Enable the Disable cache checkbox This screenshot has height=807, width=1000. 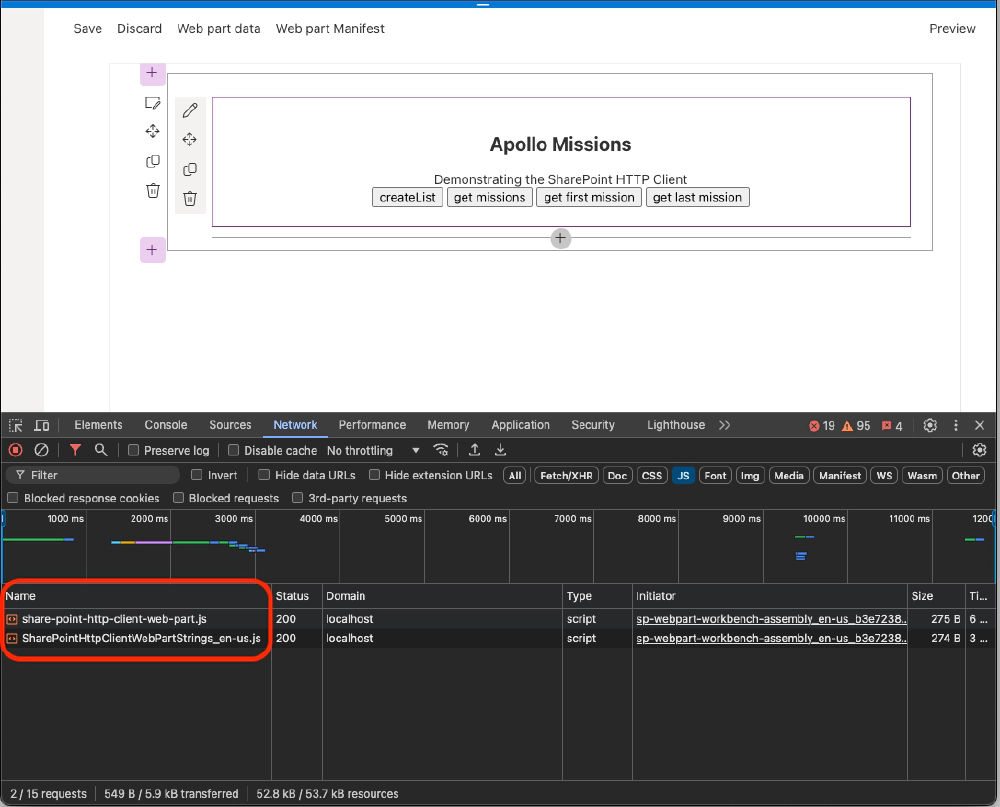click(x=233, y=450)
